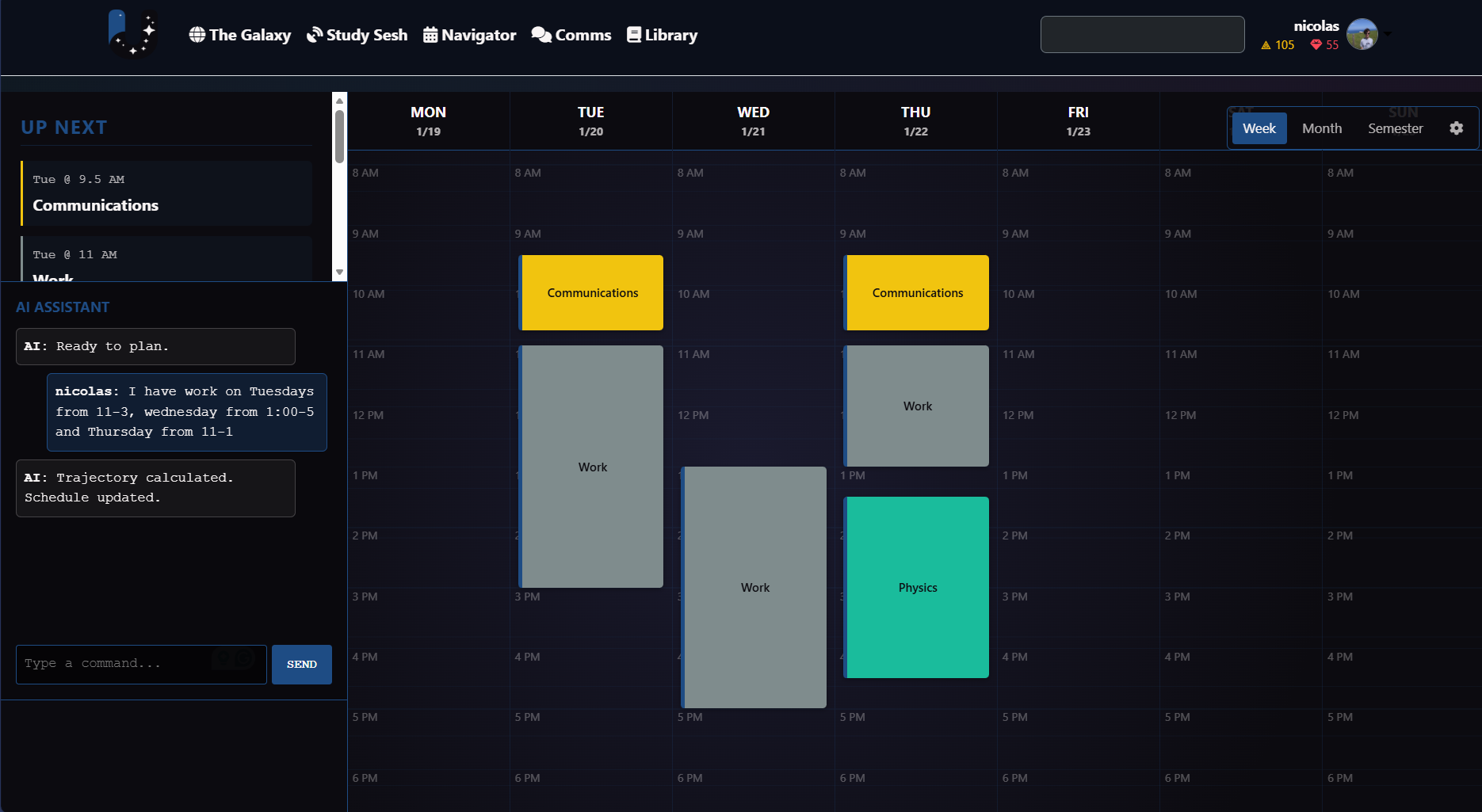Select the Comms navigation entry
Viewport: 1482px width, 812px height.
pos(571,34)
